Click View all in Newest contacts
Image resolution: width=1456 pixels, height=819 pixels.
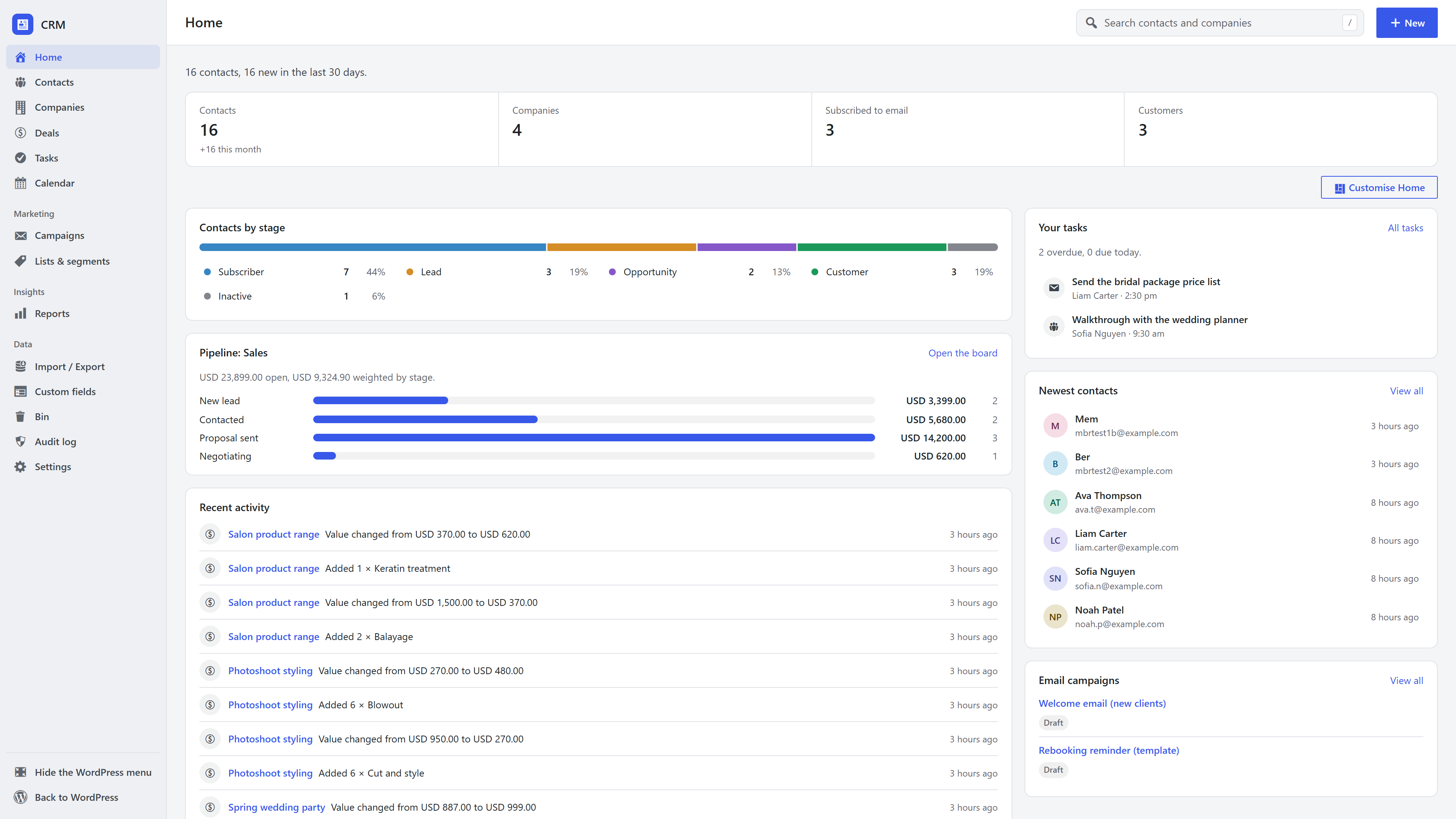pos(1406,391)
